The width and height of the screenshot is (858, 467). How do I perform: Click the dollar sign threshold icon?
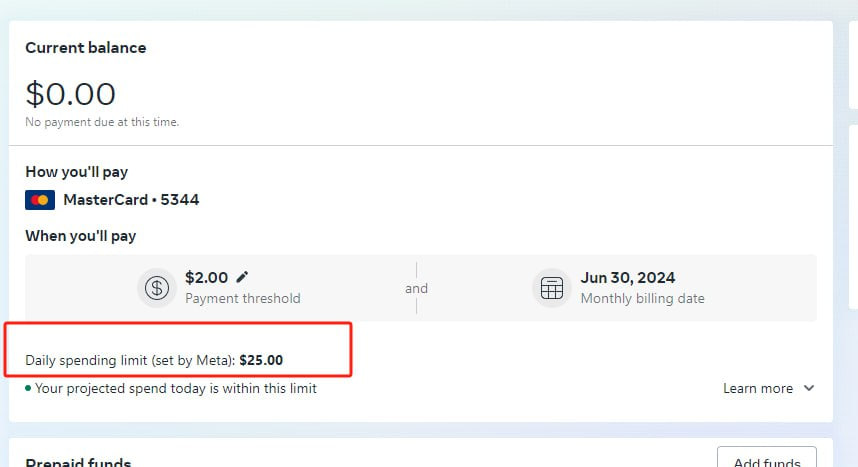[156, 288]
